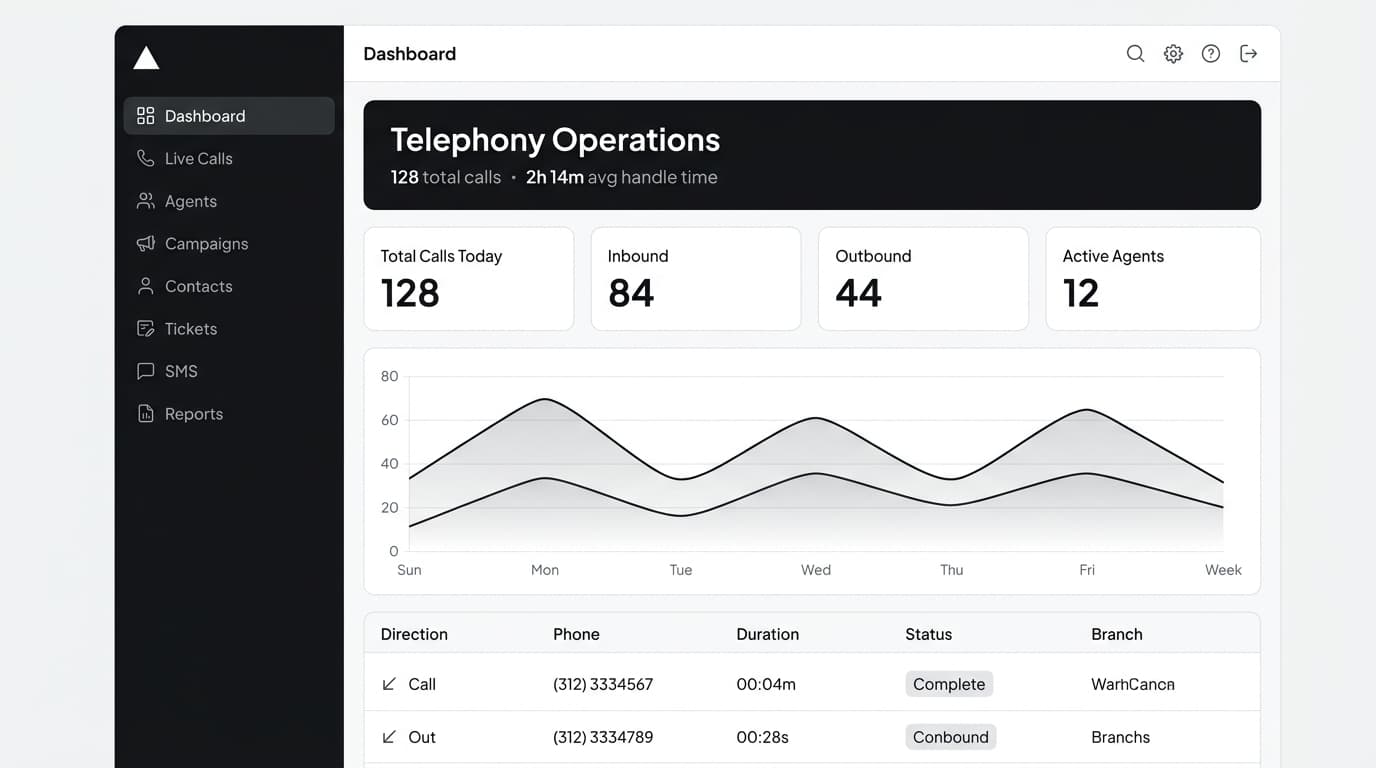Click the Direction column header

pyautogui.click(x=414, y=634)
